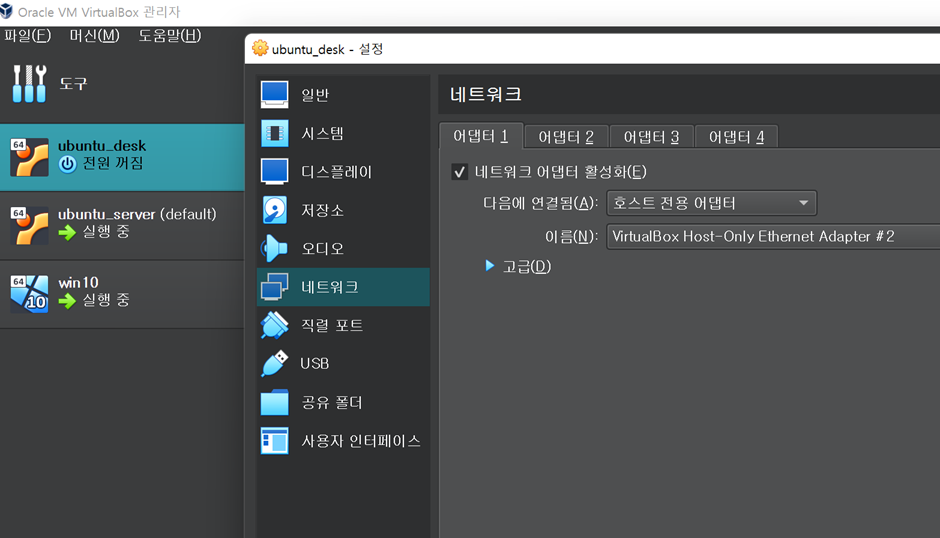The width and height of the screenshot is (940, 538).
Task: Click the 저장소 storage disk icon
Action: (275, 210)
